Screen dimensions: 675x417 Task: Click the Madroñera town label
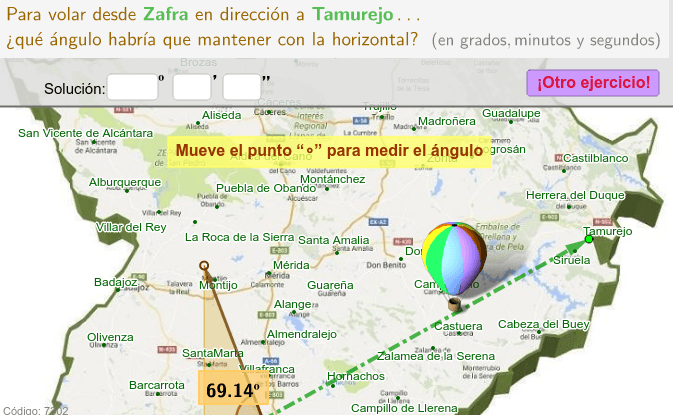point(447,121)
